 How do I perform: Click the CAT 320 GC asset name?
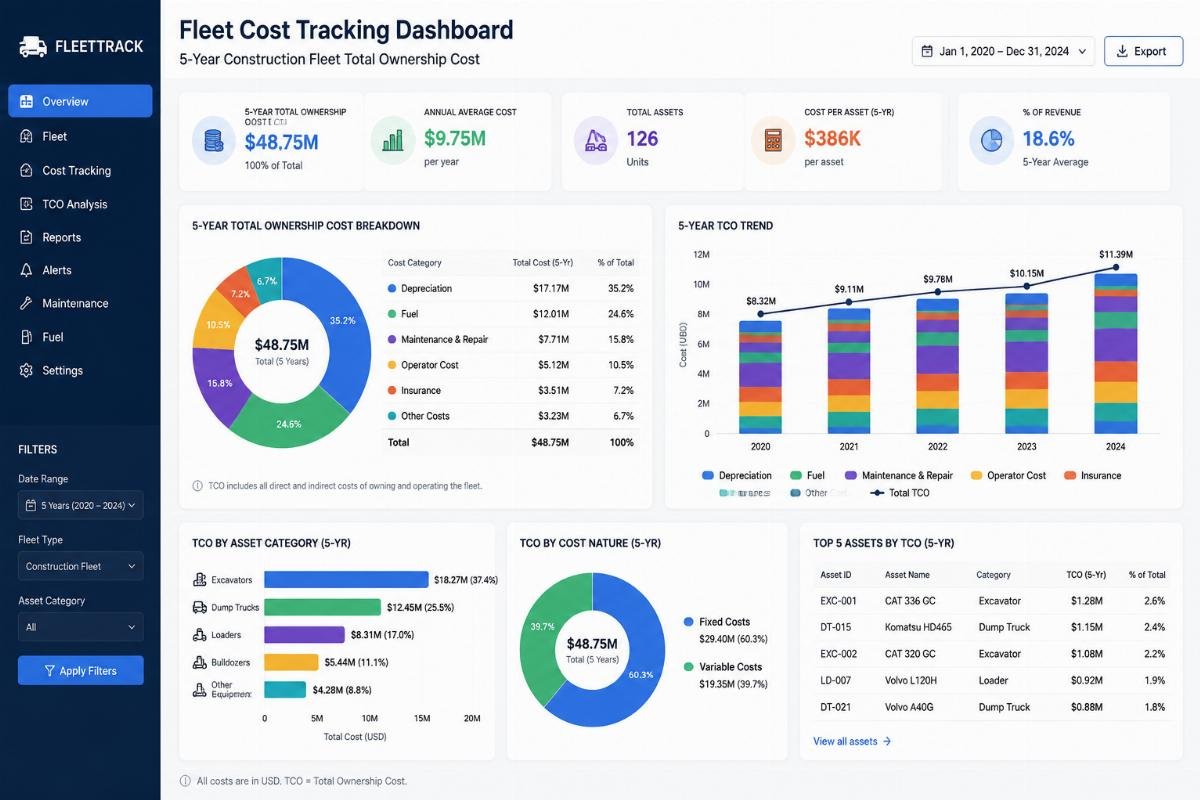click(x=910, y=654)
